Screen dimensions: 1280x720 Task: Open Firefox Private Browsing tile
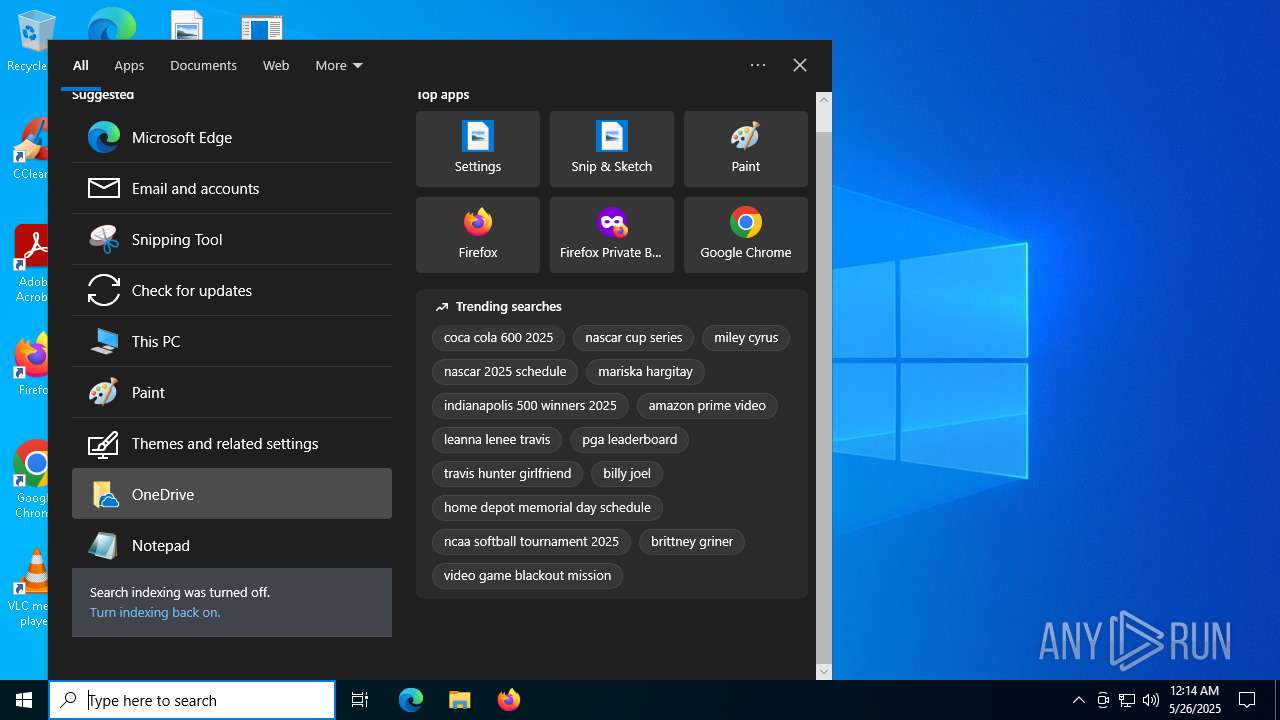[612, 235]
